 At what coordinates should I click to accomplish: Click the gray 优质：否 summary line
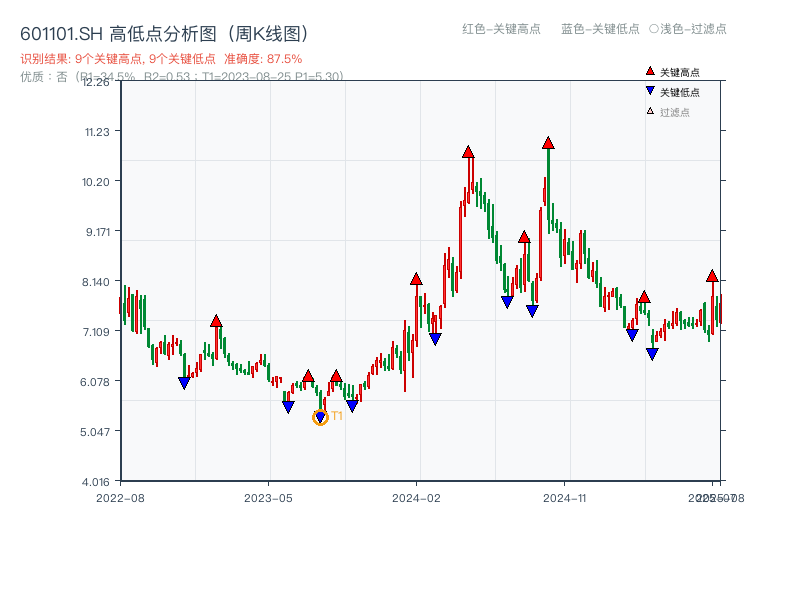pyautogui.click(x=182, y=77)
